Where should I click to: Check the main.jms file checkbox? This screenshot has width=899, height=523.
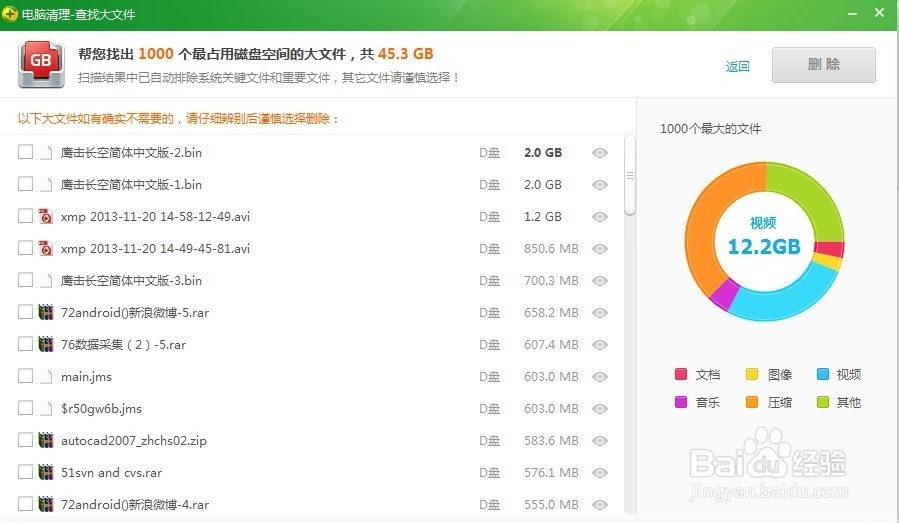pos(25,376)
